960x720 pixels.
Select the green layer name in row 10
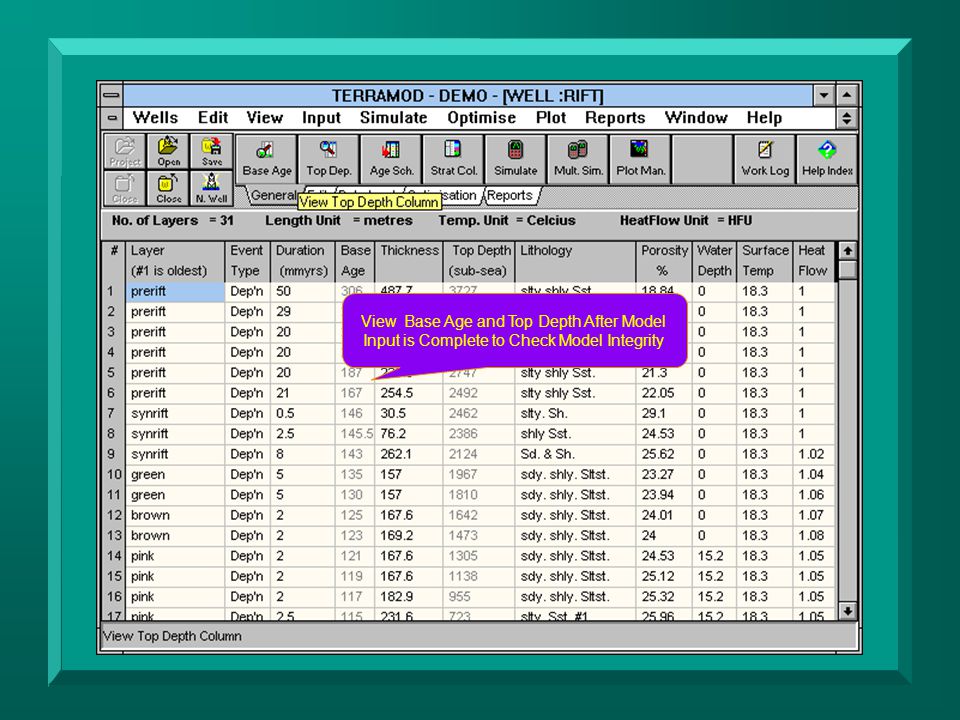pos(175,474)
